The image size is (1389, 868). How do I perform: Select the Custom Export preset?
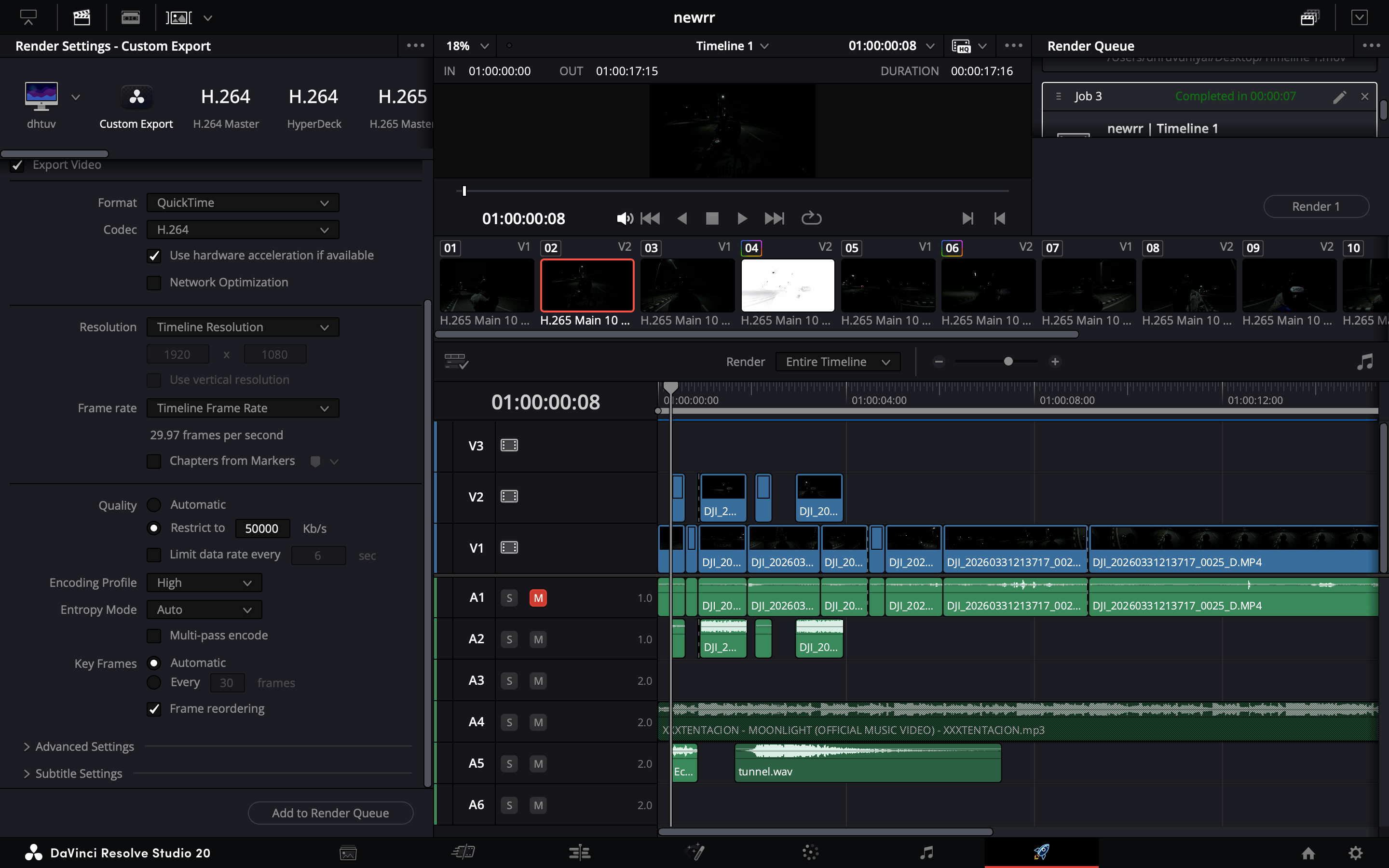[x=136, y=108]
